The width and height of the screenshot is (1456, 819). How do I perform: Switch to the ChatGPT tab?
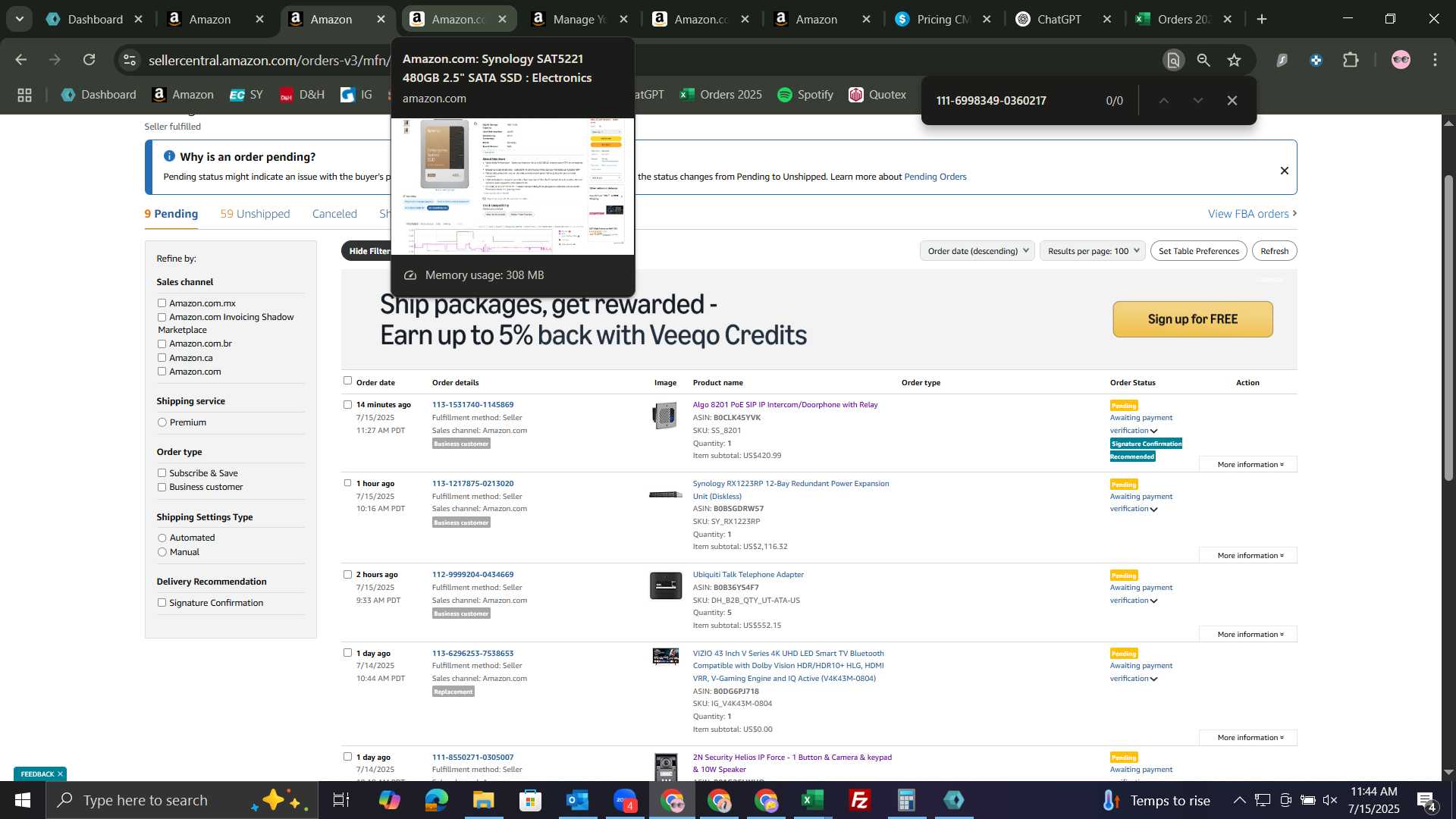[1064, 19]
